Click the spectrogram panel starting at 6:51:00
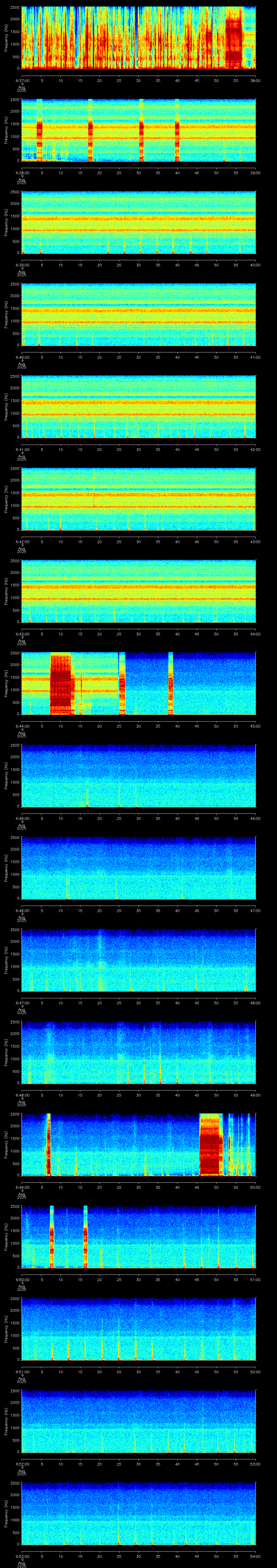Image resolution: width=277 pixels, height=1568 pixels. click(x=139, y=1329)
